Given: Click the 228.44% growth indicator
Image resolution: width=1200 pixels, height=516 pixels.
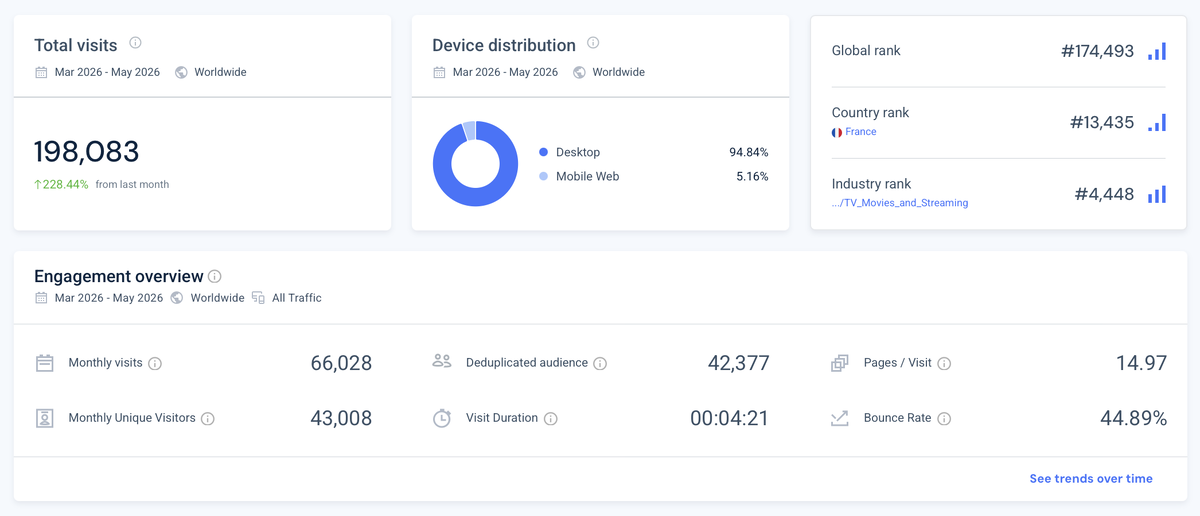Looking at the screenshot, I should pos(62,184).
